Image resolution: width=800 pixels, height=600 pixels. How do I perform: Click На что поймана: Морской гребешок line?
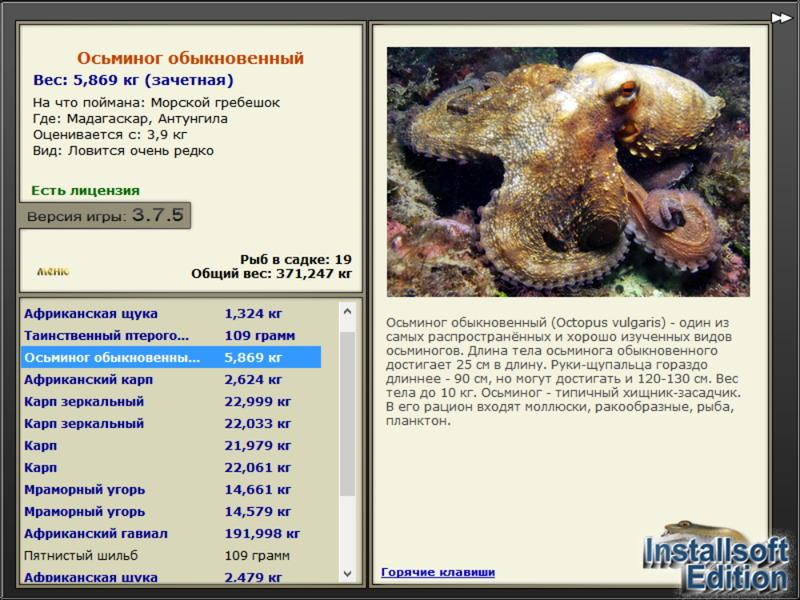[157, 103]
